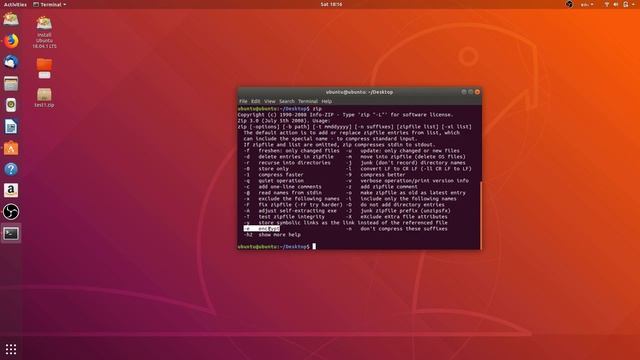Image resolution: width=640 pixels, height=360 pixels.
Task: Close the terminal window
Action: (x=478, y=92)
